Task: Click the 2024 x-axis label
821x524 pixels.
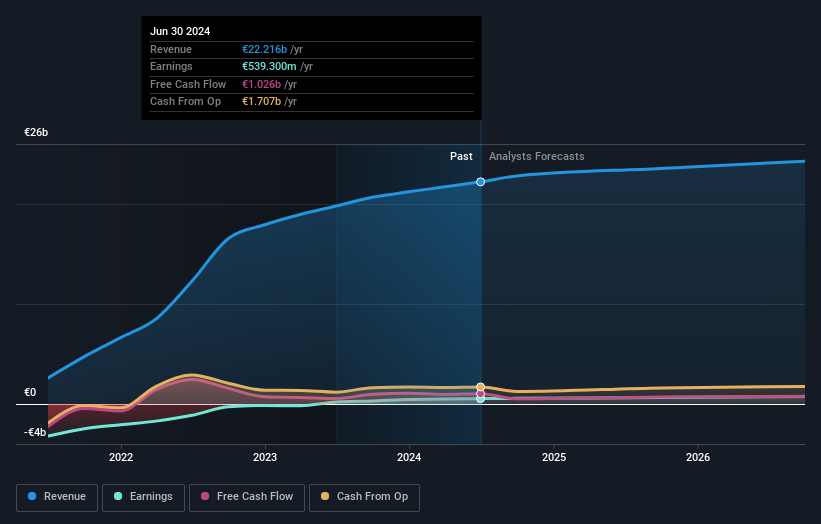Action: click(409, 457)
